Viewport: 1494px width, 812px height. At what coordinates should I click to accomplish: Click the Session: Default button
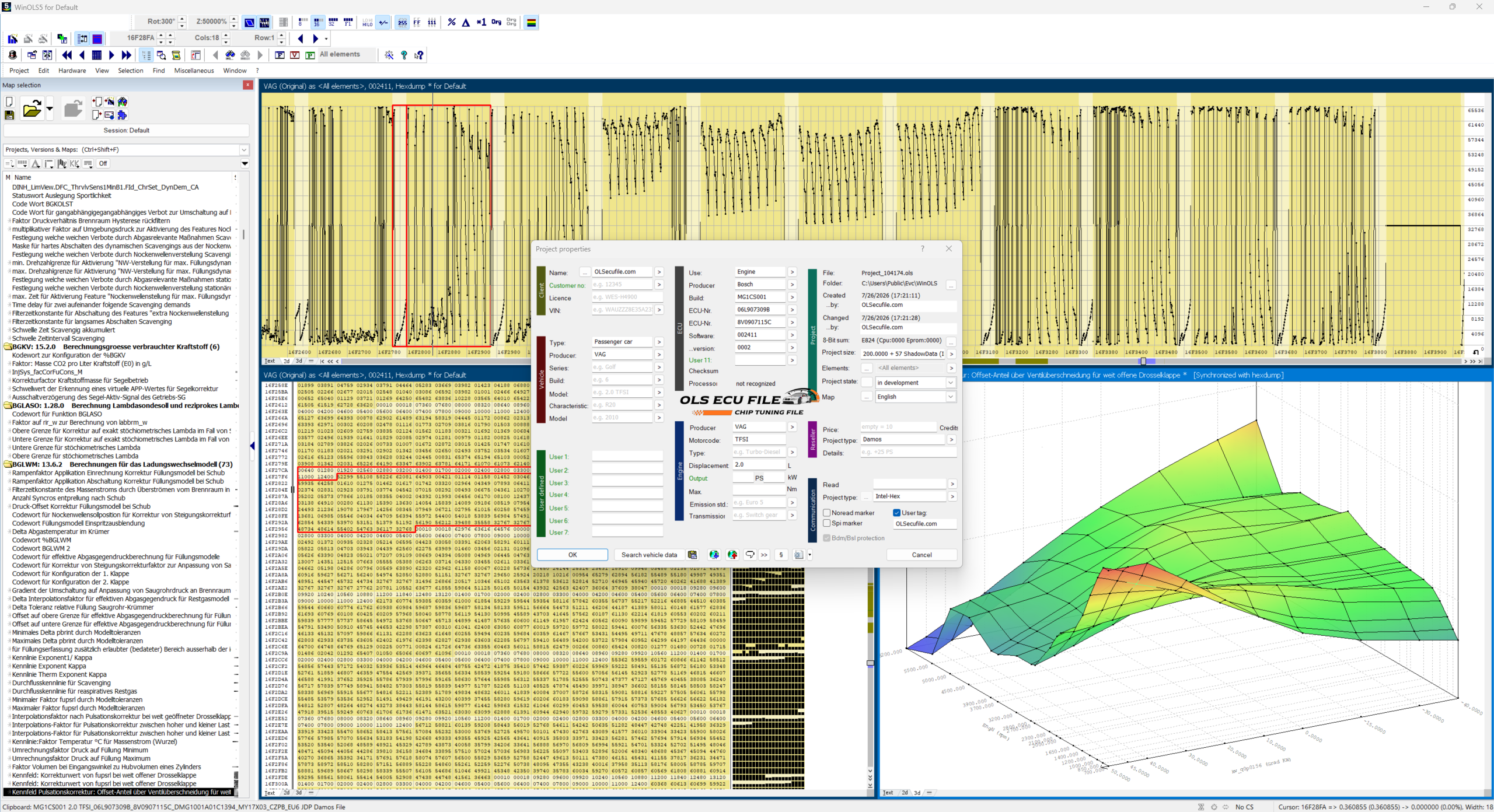(127, 131)
